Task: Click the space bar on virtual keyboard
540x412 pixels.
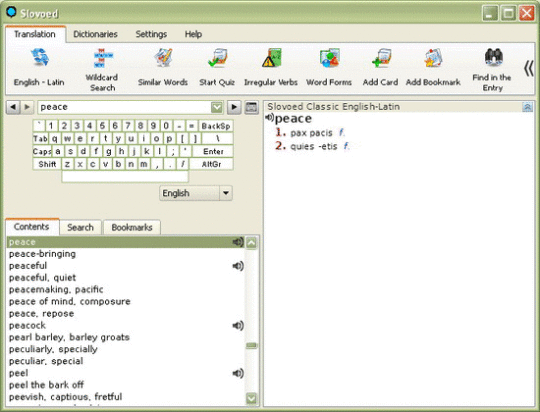Action: point(125,176)
